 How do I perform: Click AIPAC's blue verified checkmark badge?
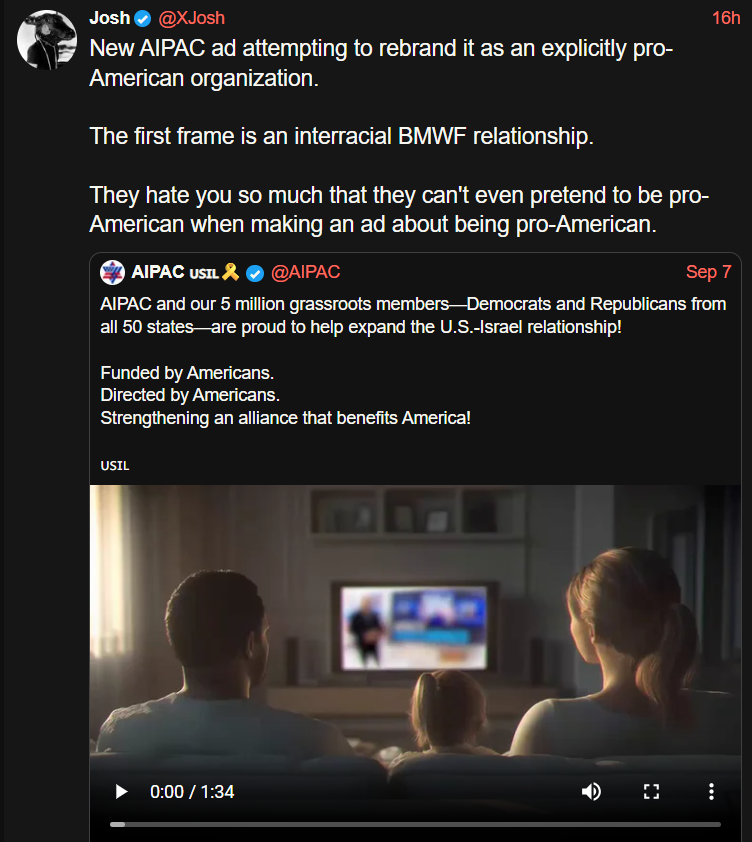255,273
